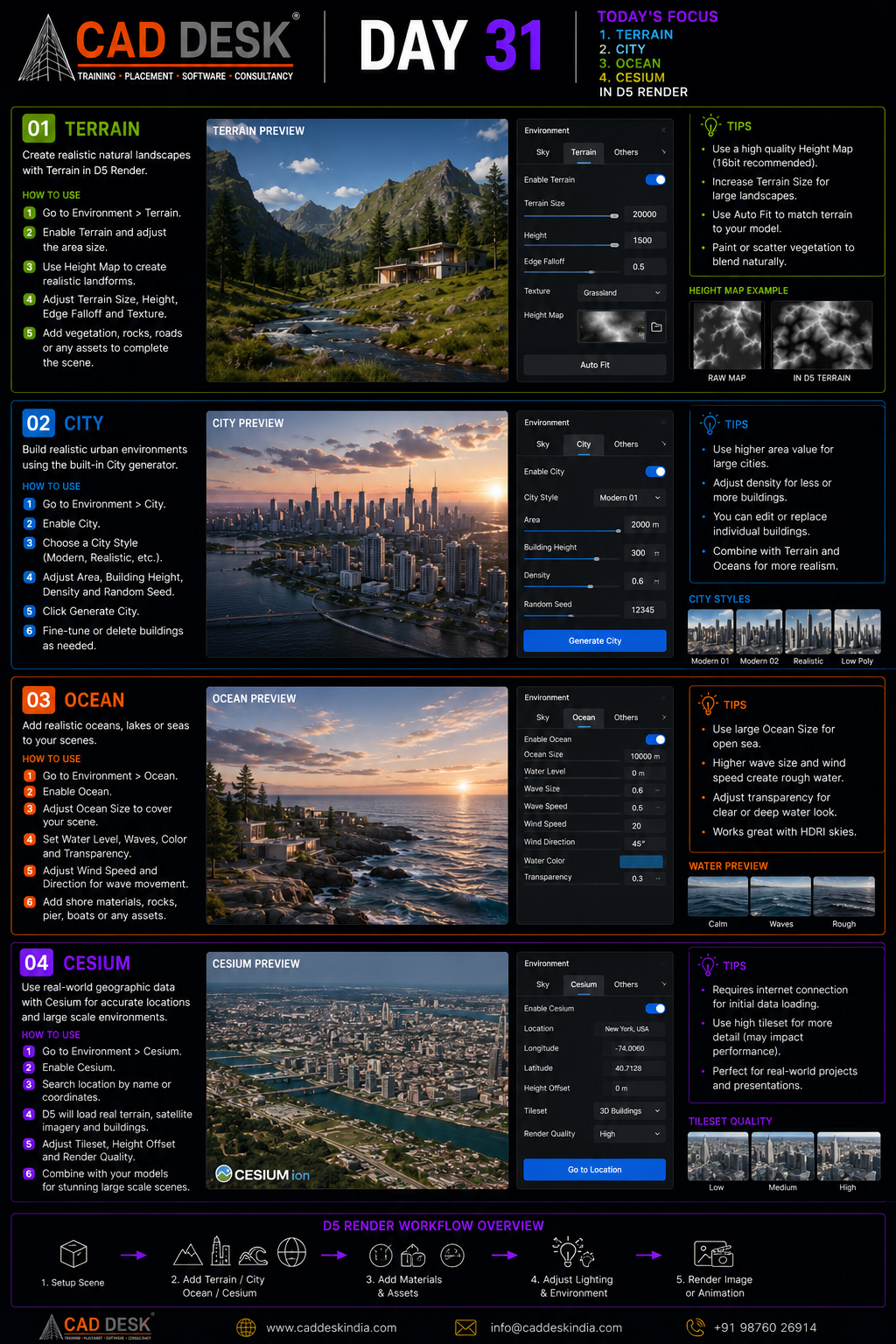This screenshot has height=1344, width=896.
Task: Click the tab overflow chevron in City panel
Action: [663, 444]
